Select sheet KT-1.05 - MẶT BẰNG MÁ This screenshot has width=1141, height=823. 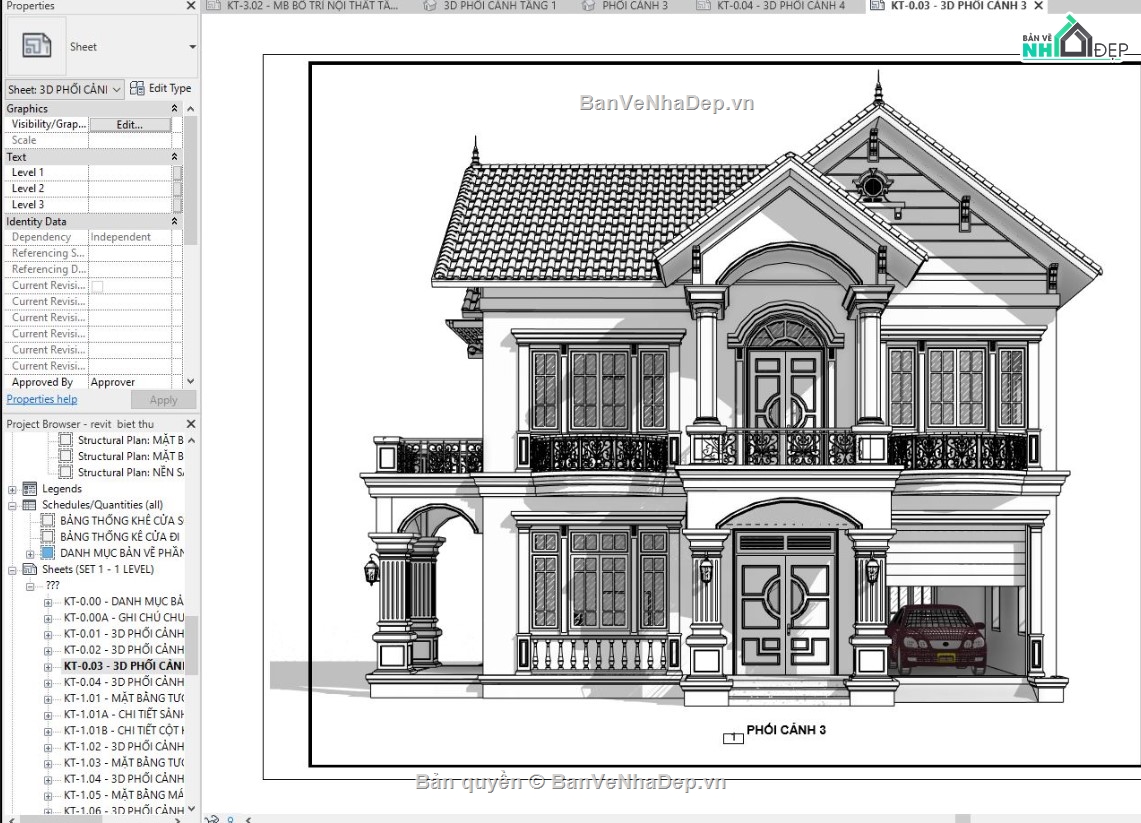click(x=124, y=795)
